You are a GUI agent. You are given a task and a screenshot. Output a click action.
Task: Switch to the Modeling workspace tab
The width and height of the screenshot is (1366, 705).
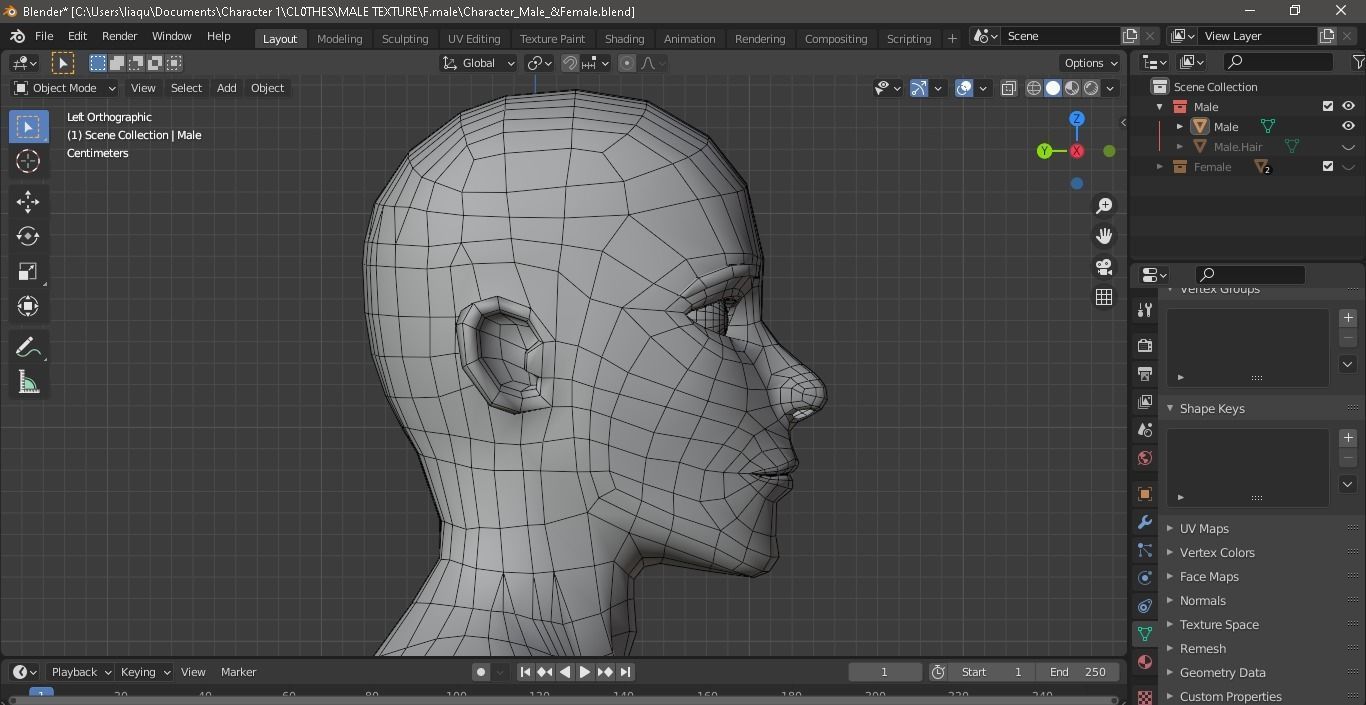coord(339,38)
